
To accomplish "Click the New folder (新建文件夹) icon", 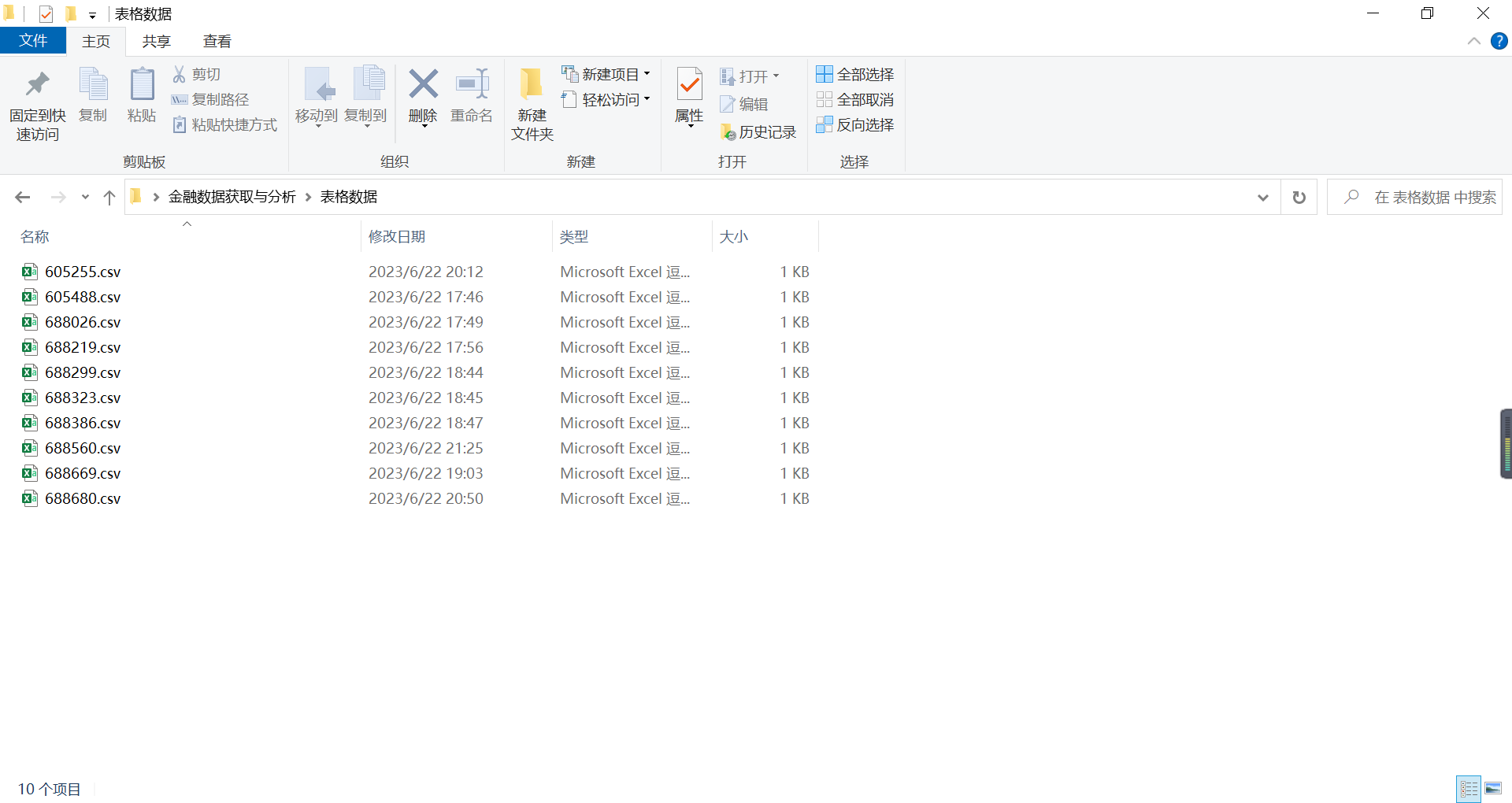I will click(532, 84).
